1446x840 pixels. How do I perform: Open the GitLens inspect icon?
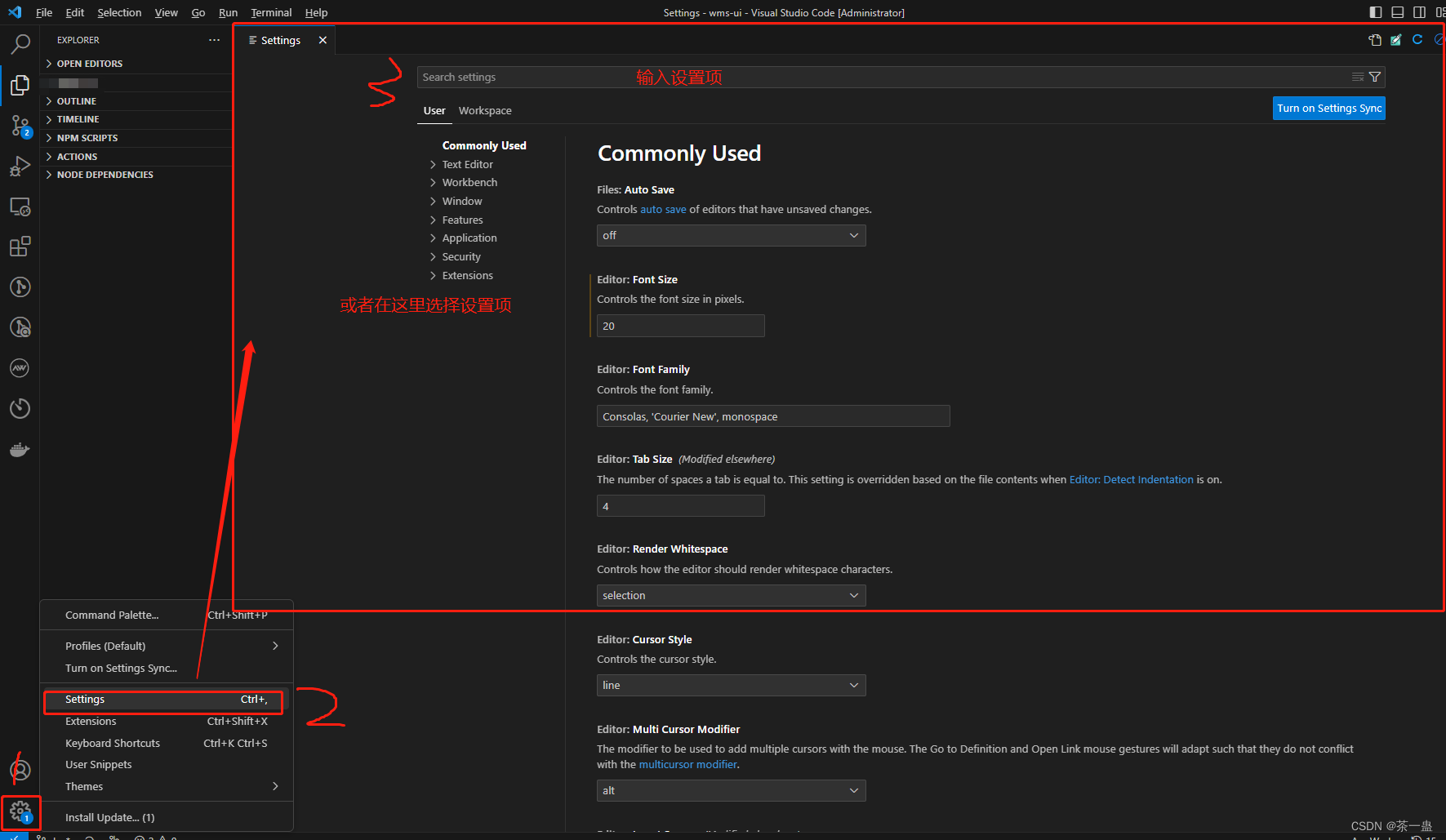click(20, 327)
